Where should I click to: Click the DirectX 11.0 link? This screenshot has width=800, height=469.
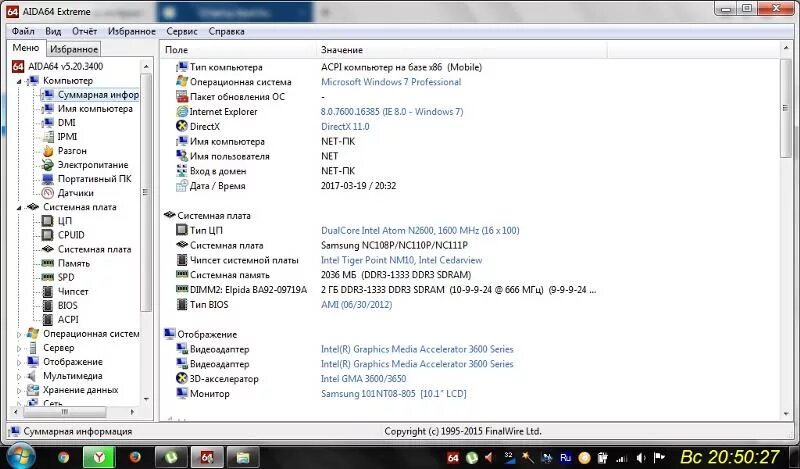tap(345, 127)
